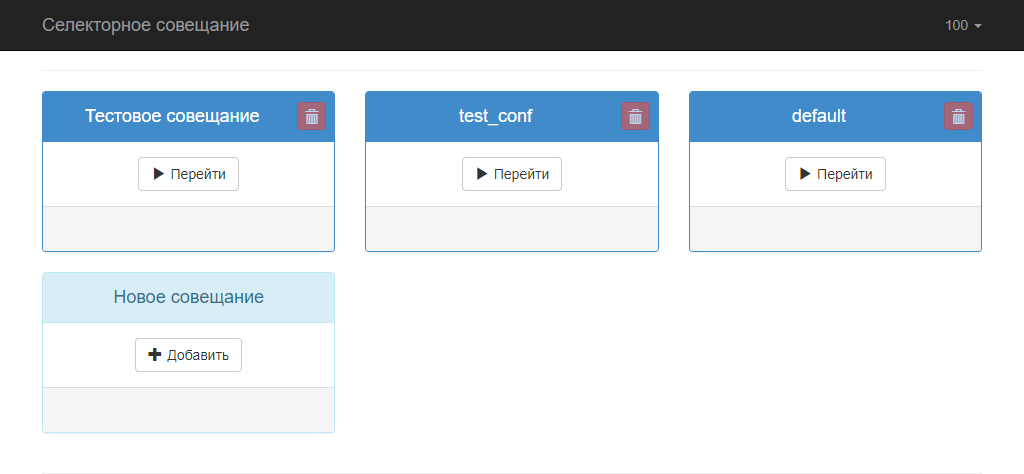Screen dimensions: 1024x474
Task: Open the "Селекторное совещание" navbar brand link
Action: pos(146,25)
